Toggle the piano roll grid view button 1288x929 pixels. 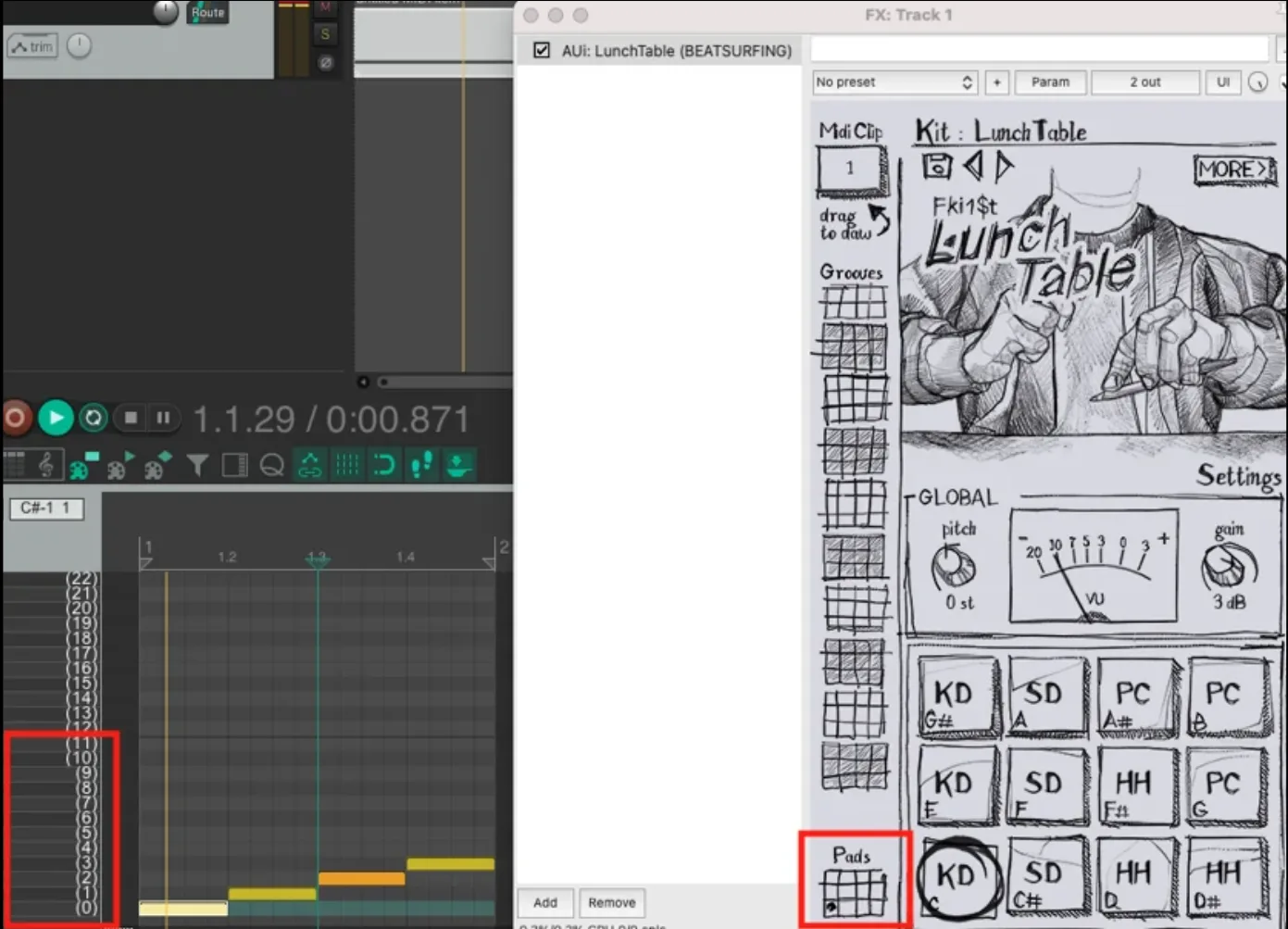(14, 464)
